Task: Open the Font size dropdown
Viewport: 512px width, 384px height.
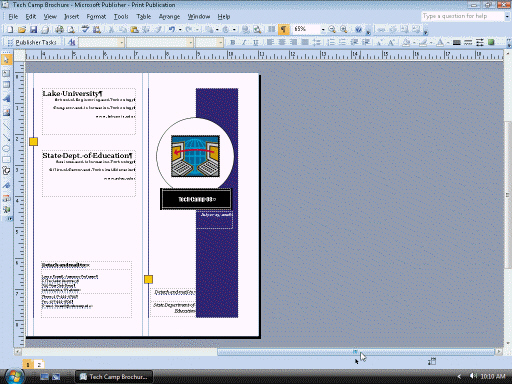Action: 220,42
